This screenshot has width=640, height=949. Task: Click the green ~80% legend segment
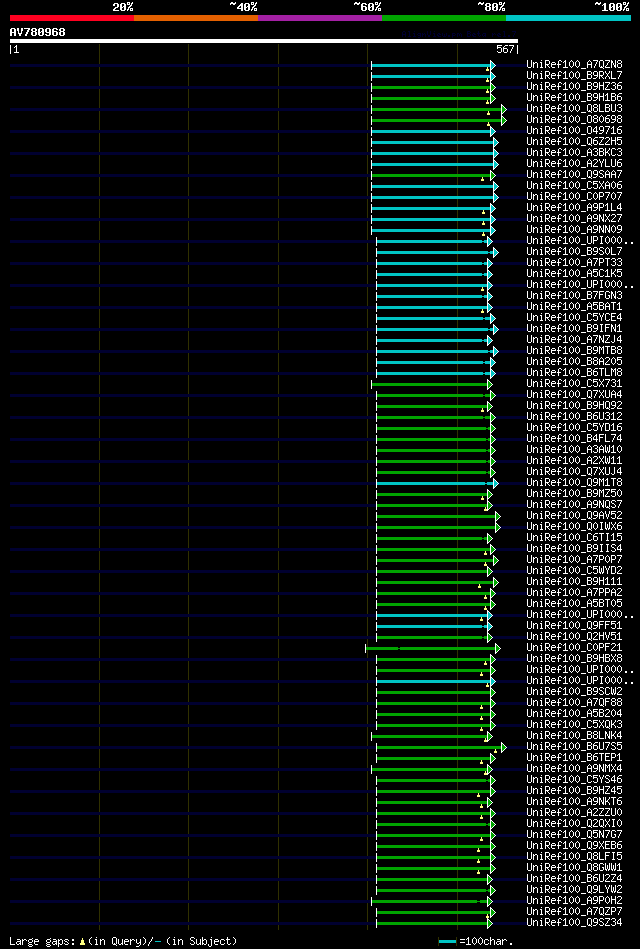coord(444,18)
